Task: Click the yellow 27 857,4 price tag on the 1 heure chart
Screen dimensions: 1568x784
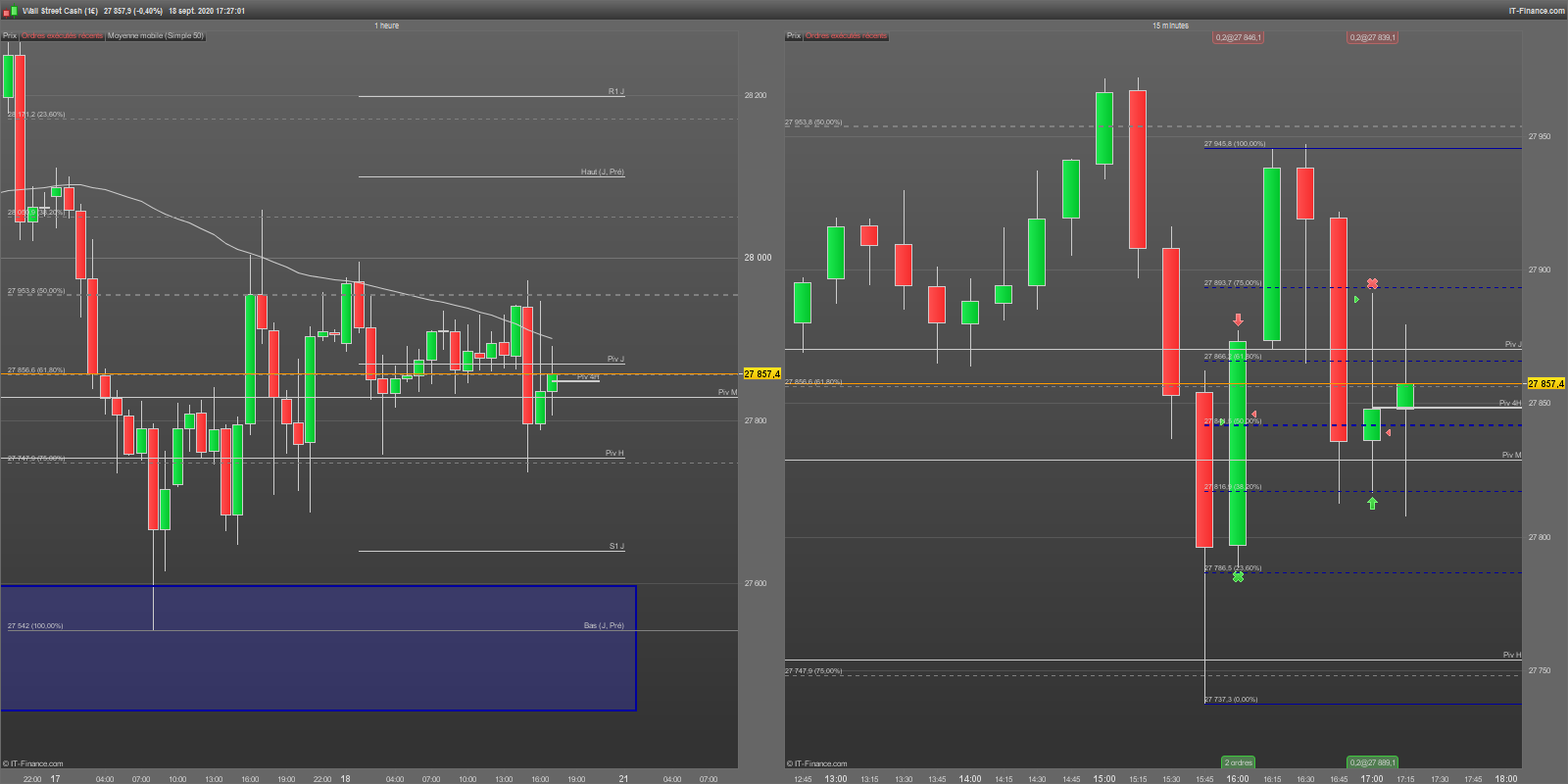Action: pos(761,374)
